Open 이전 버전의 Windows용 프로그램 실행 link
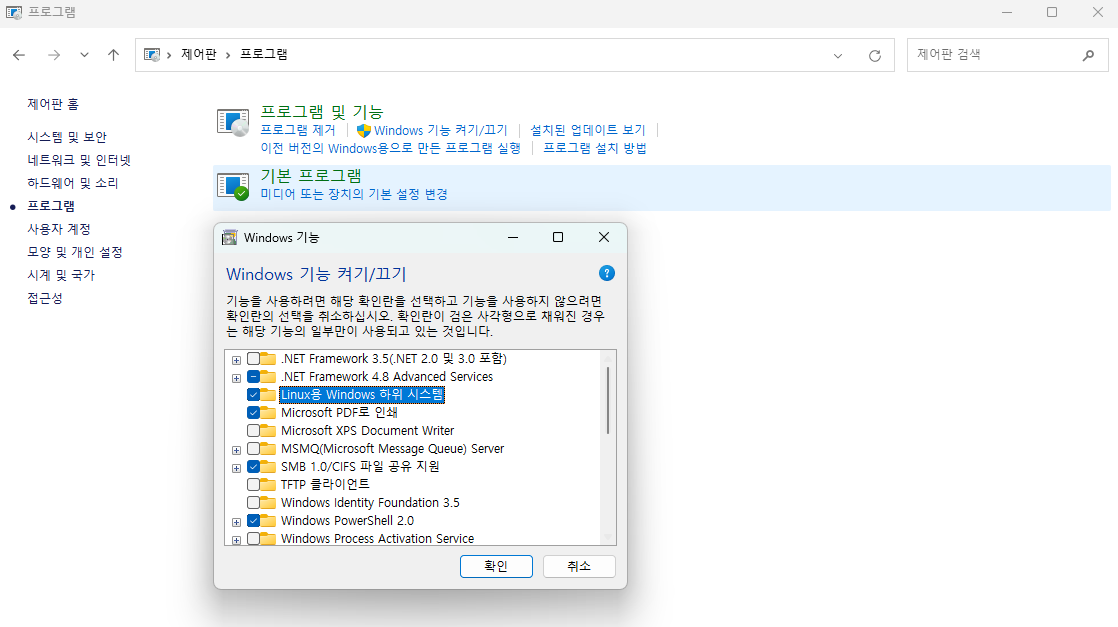Screen dimensions: 1118x627 point(391,148)
